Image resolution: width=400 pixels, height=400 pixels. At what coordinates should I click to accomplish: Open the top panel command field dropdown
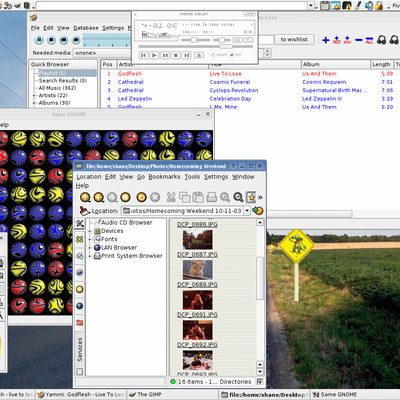[x=311, y=6]
